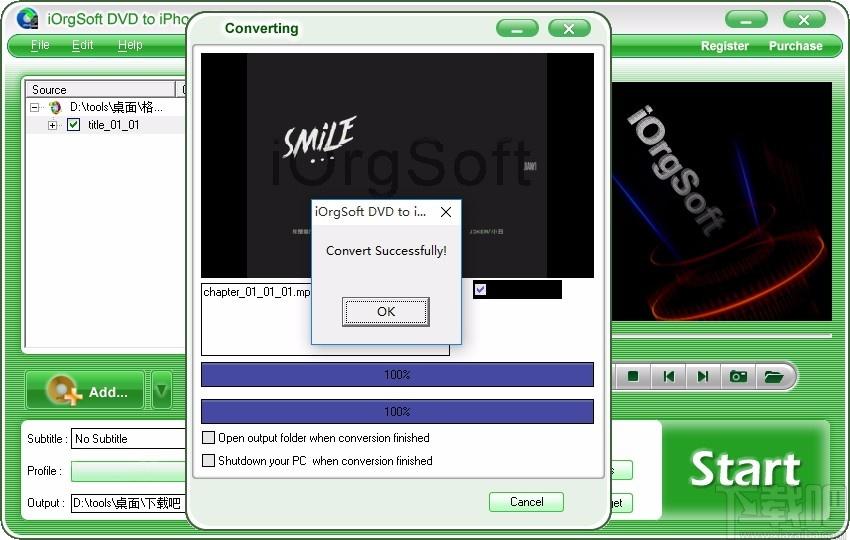This screenshot has width=850, height=540.
Task: Select the D:\tools source path row
Action: click(x=116, y=107)
